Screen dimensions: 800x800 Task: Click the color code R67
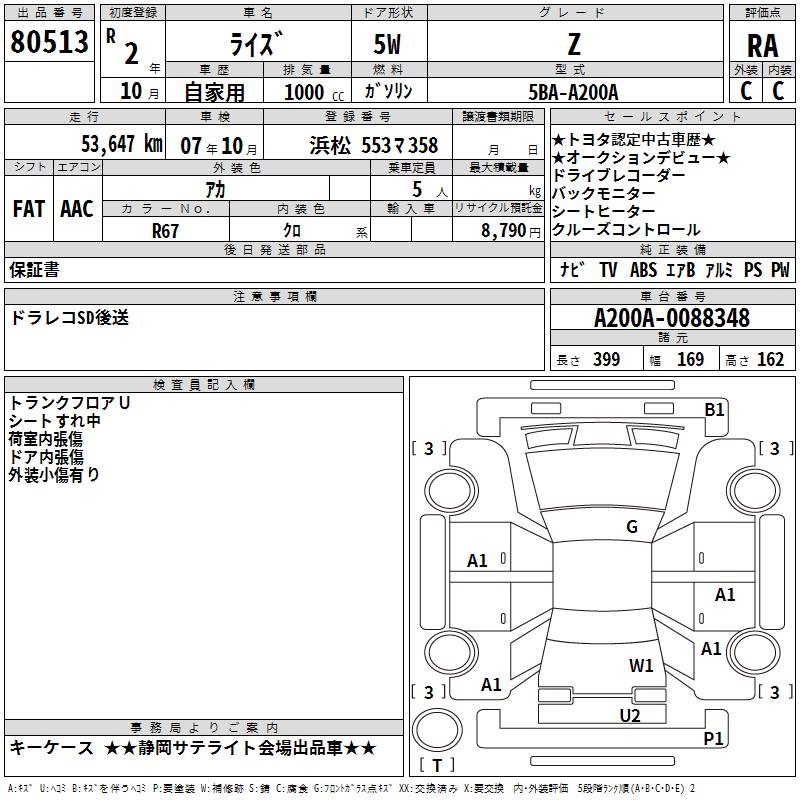(x=165, y=230)
